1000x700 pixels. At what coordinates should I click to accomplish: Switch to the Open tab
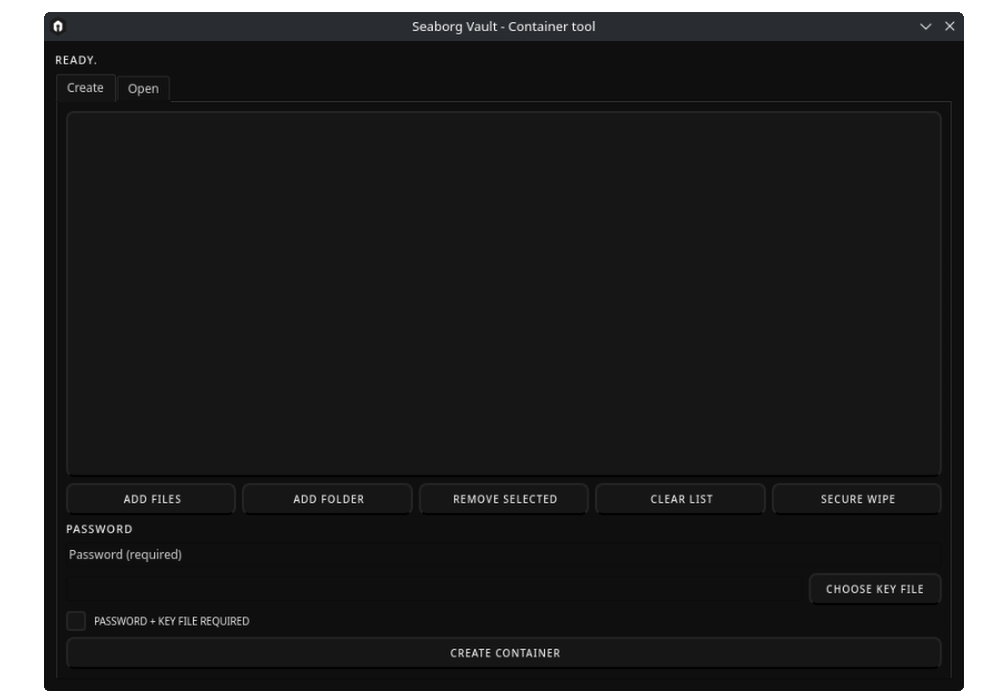143,89
